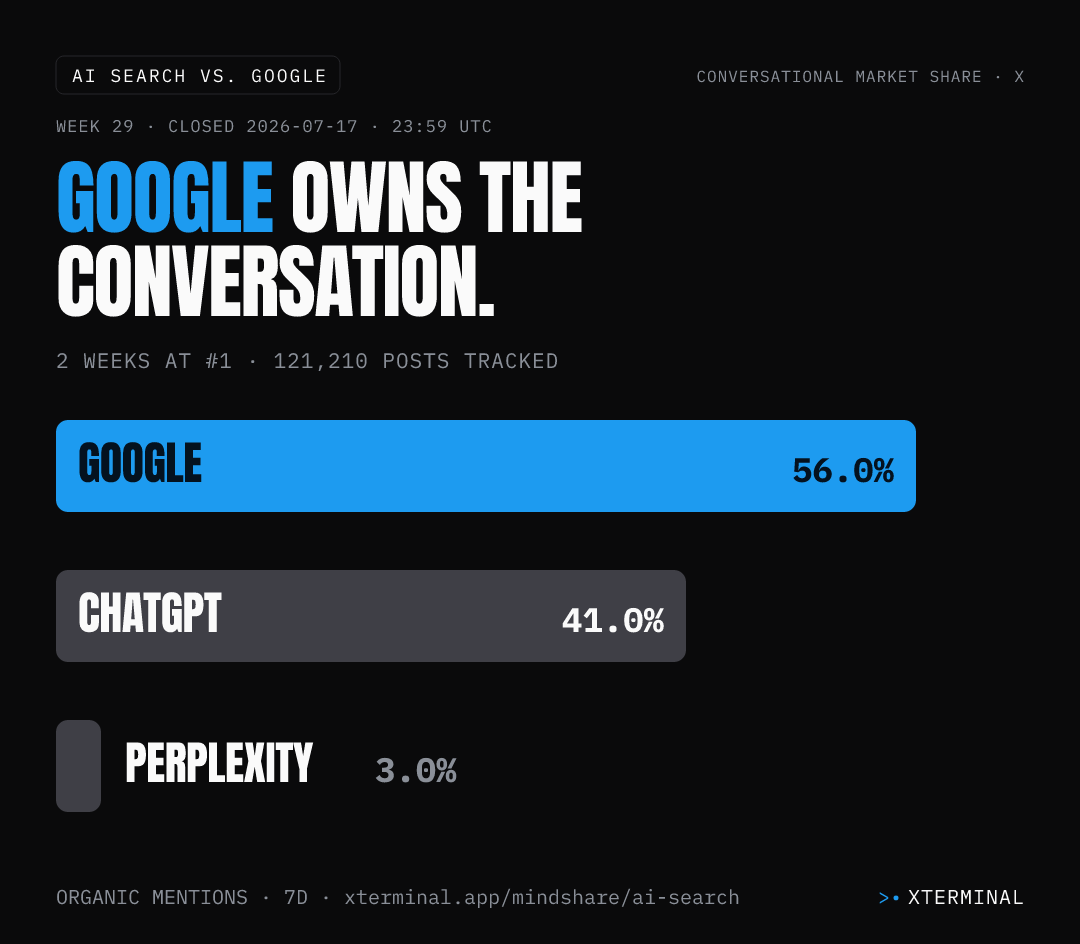Click the ORGANIC MENTIONS footer label
Image resolution: width=1080 pixels, height=944 pixels.
click(x=152, y=898)
